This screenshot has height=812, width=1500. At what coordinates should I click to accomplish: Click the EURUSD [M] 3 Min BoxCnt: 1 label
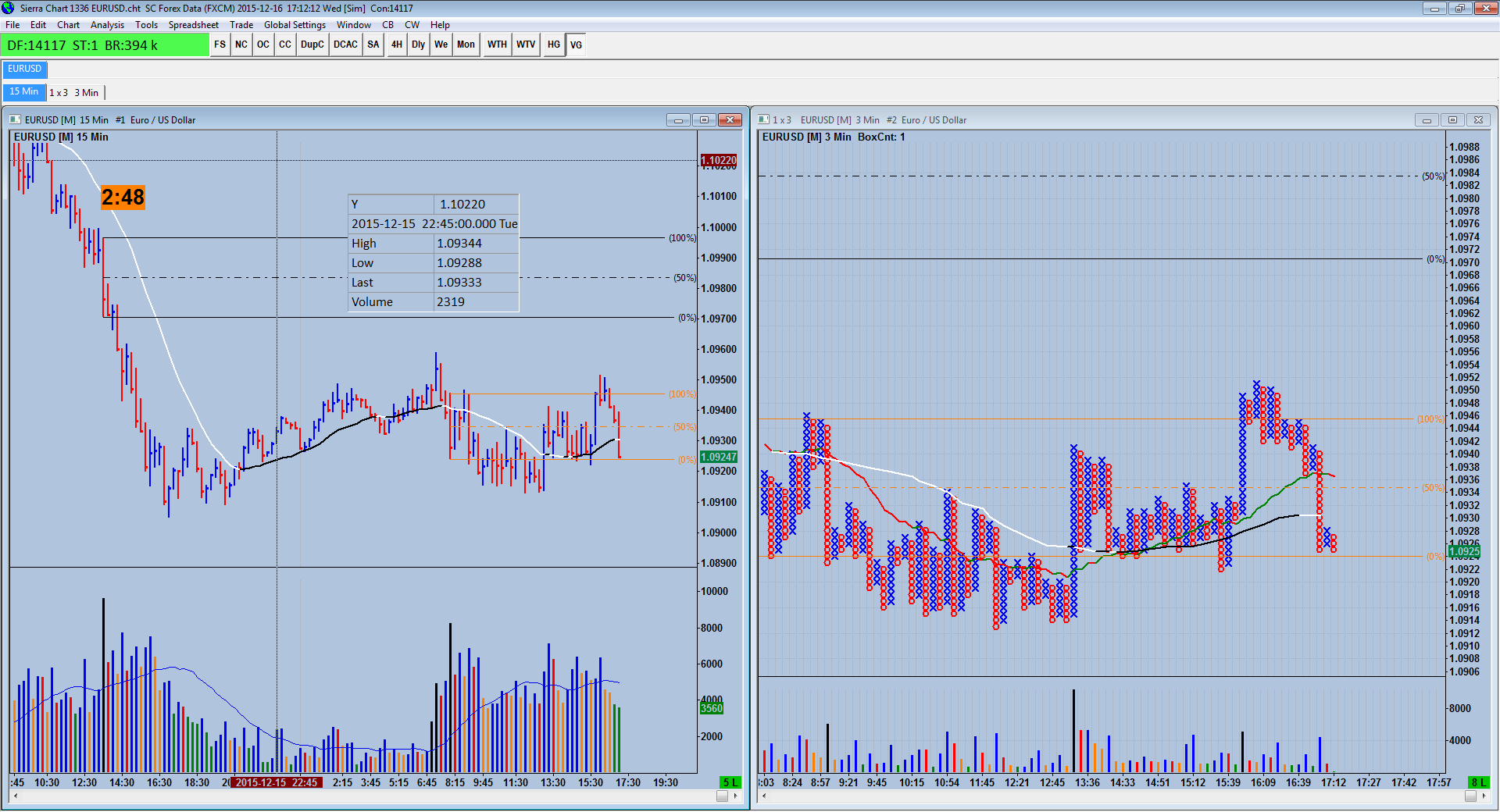(834, 137)
